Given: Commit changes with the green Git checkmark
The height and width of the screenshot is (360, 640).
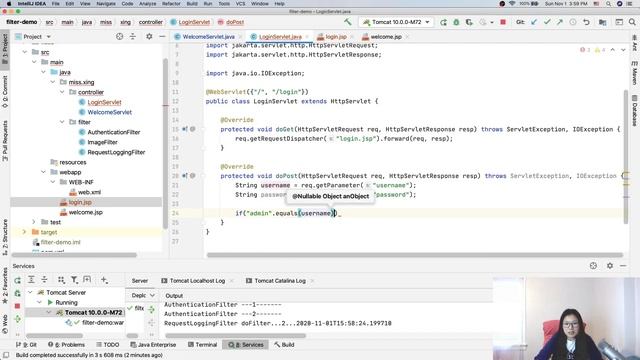Looking at the screenshot, I should (x=547, y=22).
